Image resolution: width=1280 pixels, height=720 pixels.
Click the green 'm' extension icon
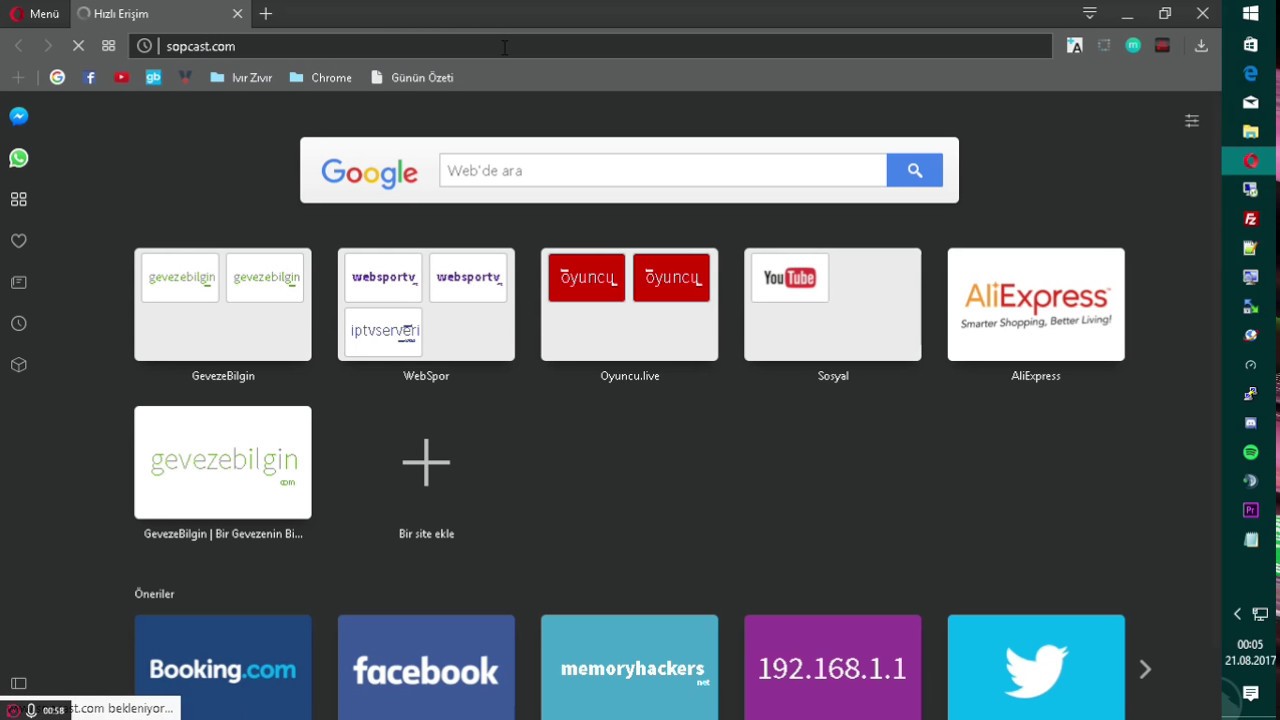coord(1133,46)
